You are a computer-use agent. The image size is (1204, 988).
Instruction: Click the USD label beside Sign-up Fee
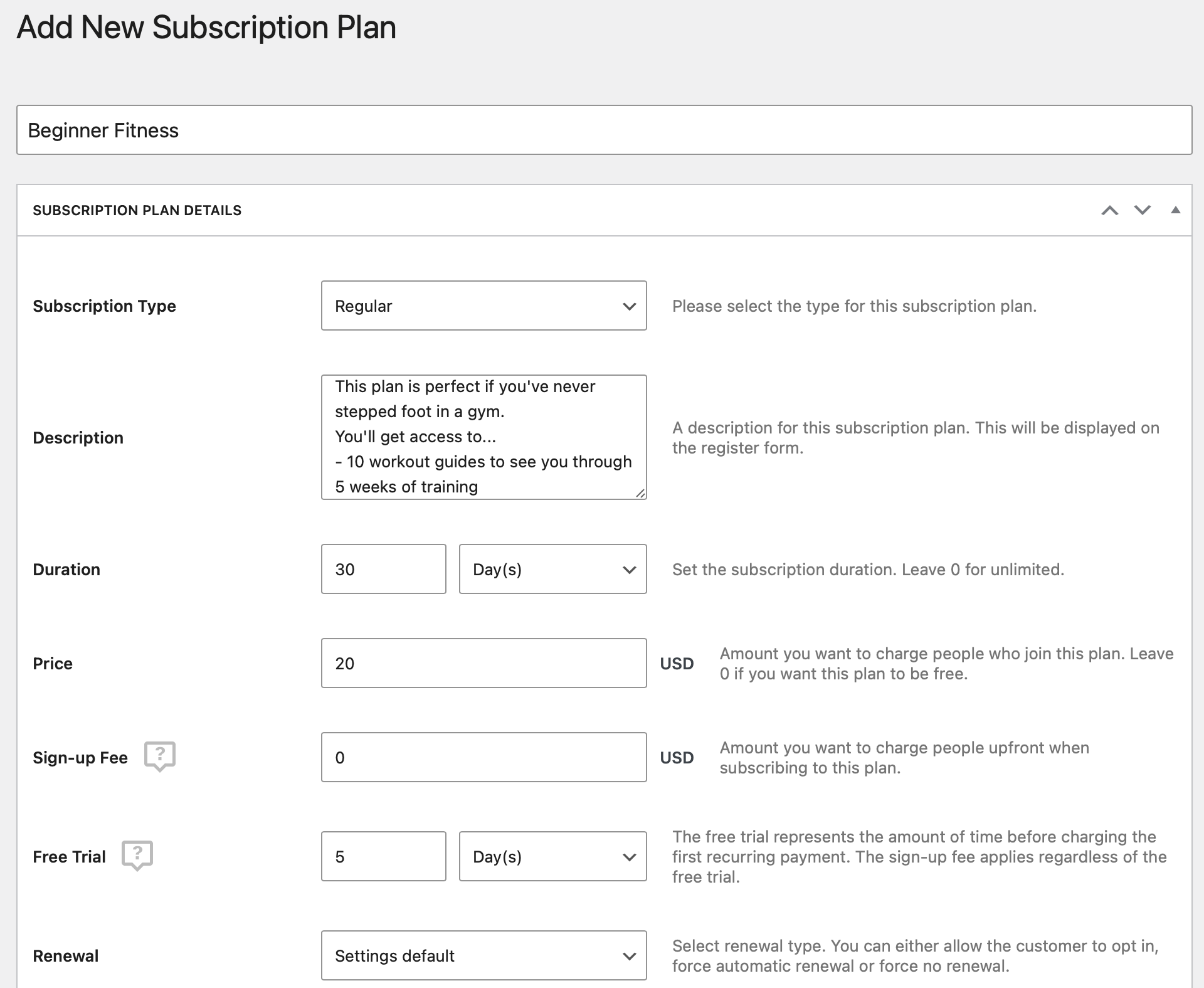point(677,758)
